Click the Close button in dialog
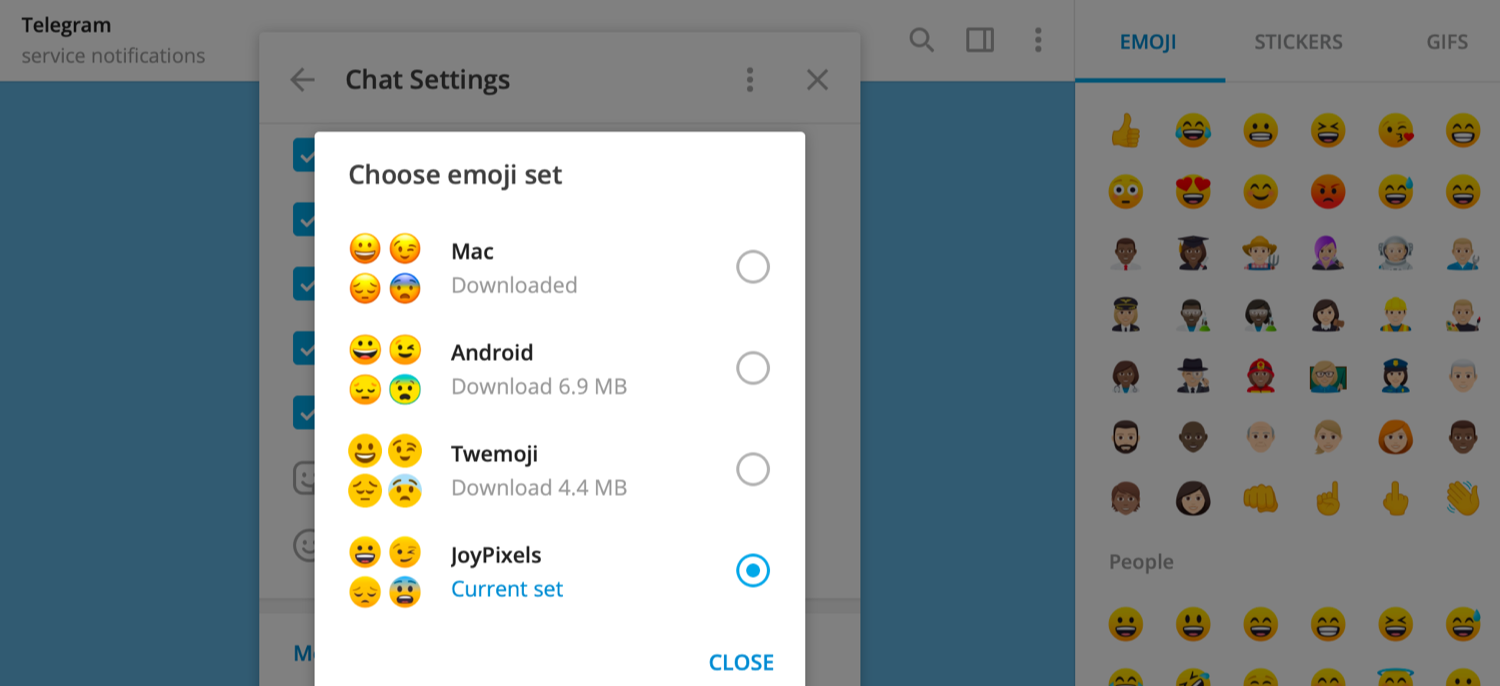This screenshot has width=1500, height=686. (x=741, y=662)
